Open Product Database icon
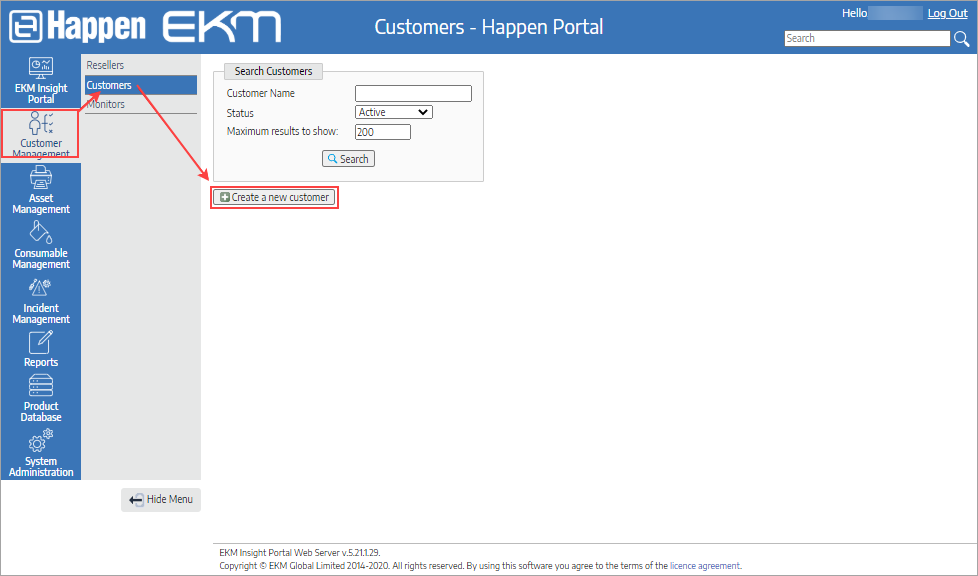Viewport: 978px width, 576px height. click(41, 386)
